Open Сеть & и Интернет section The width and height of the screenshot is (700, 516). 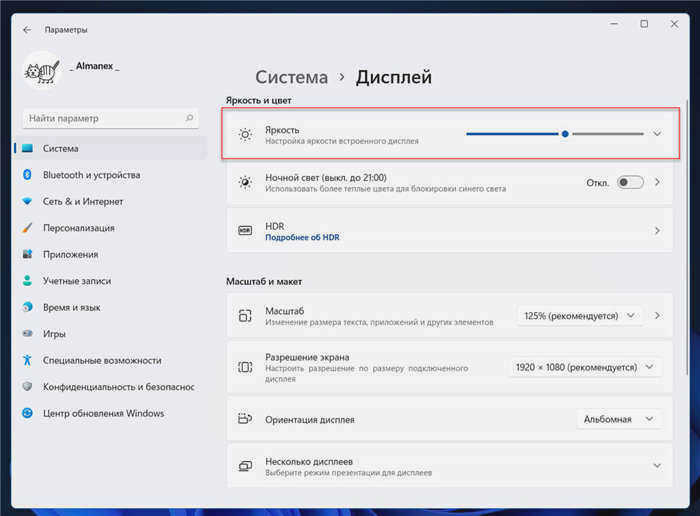point(111,201)
